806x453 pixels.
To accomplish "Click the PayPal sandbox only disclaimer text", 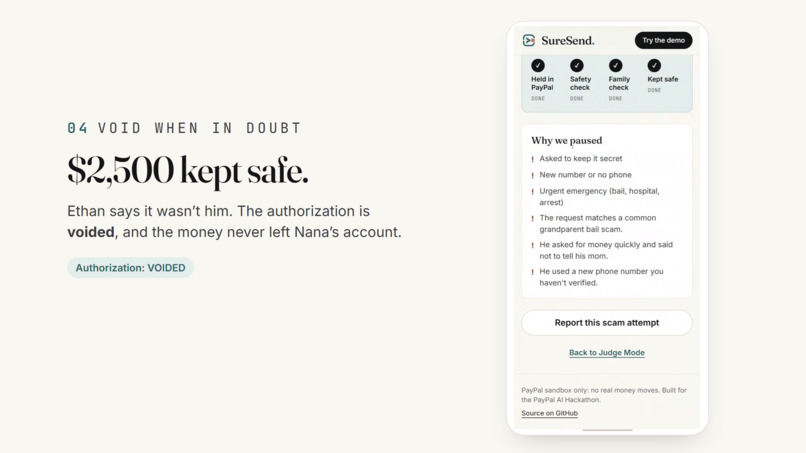I will point(604,395).
